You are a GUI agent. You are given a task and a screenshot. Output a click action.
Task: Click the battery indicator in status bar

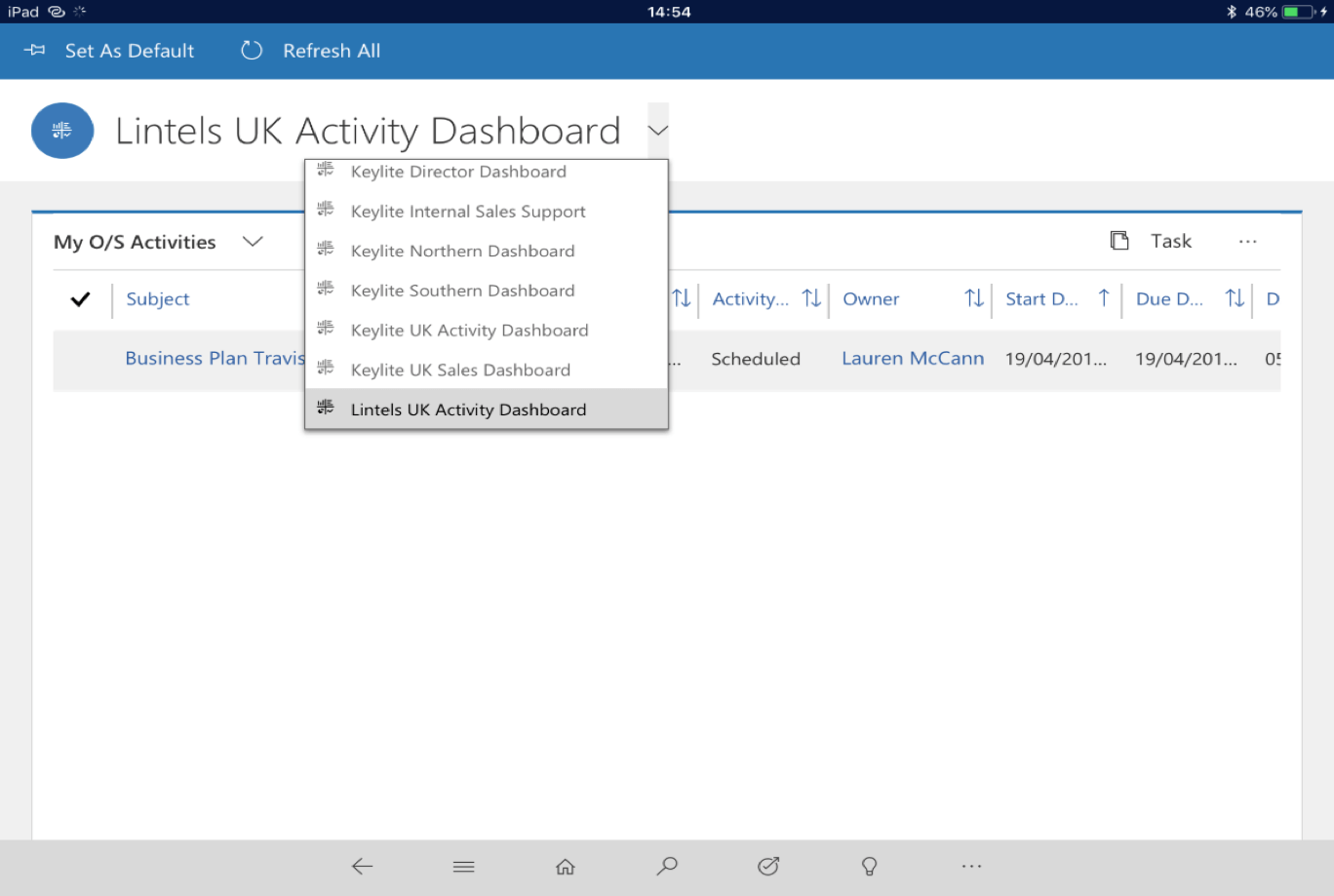(1299, 12)
